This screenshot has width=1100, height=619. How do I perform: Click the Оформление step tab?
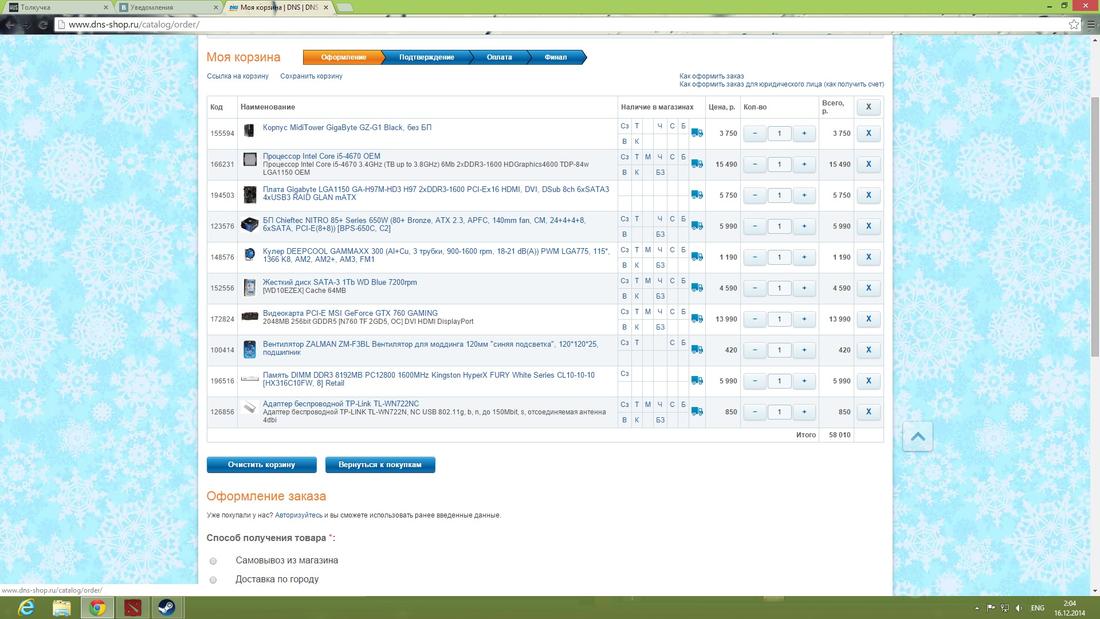point(343,57)
